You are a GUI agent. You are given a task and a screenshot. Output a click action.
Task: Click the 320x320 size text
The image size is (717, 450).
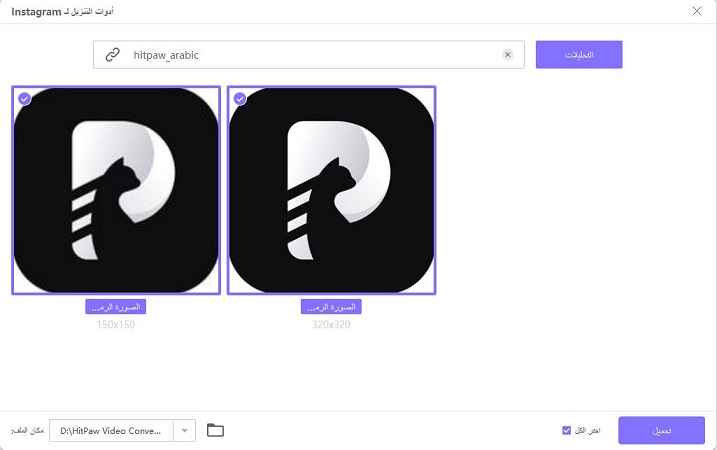(x=331, y=325)
